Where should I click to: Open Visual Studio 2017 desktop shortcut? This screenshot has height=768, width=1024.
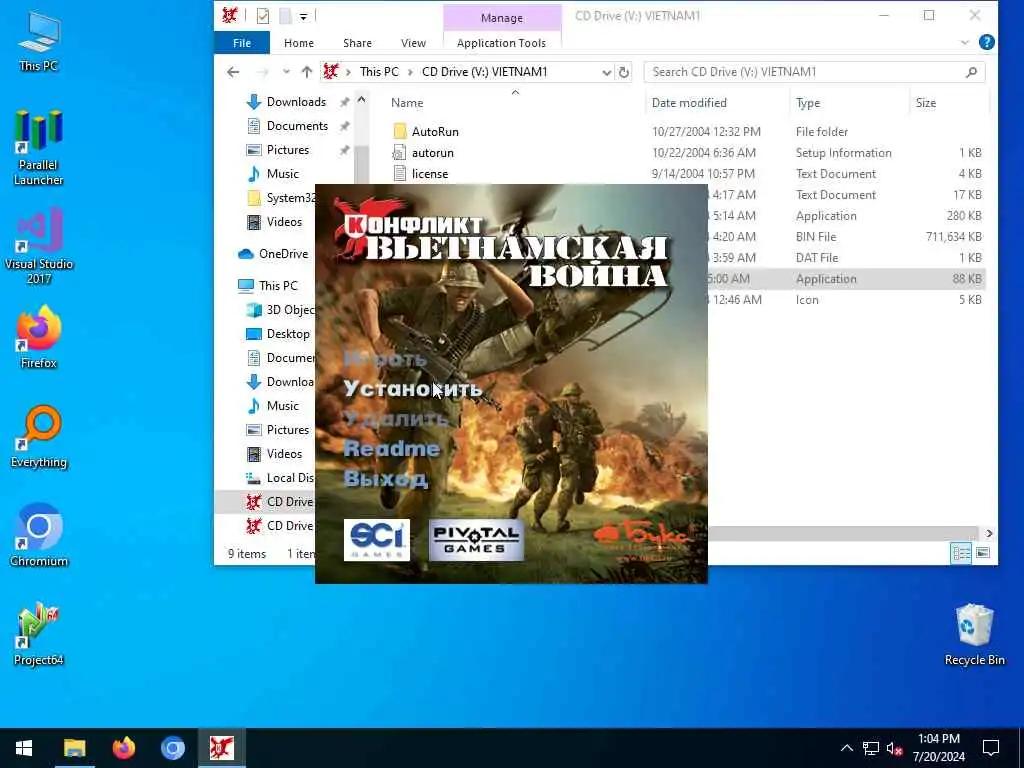click(39, 246)
